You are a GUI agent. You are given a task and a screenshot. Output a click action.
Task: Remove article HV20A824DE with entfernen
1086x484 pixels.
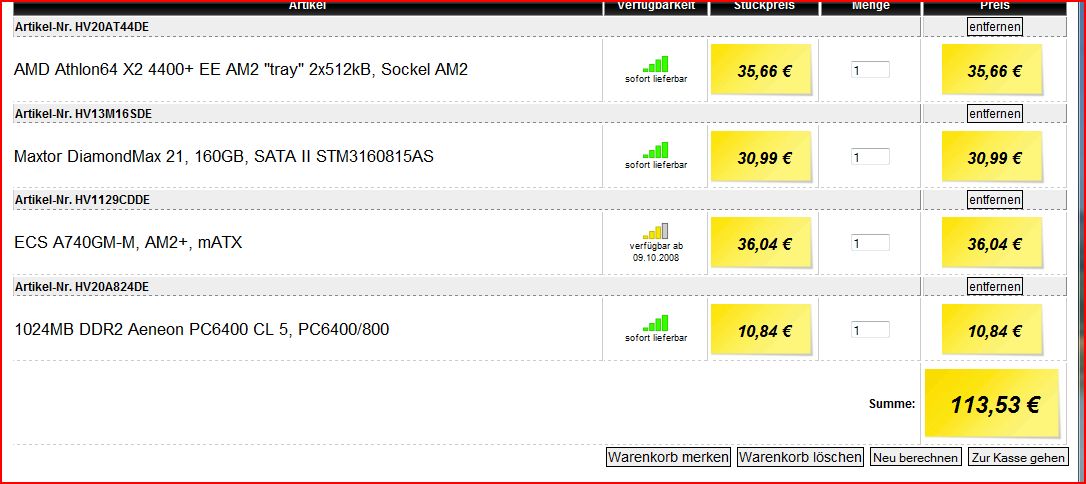(x=995, y=286)
